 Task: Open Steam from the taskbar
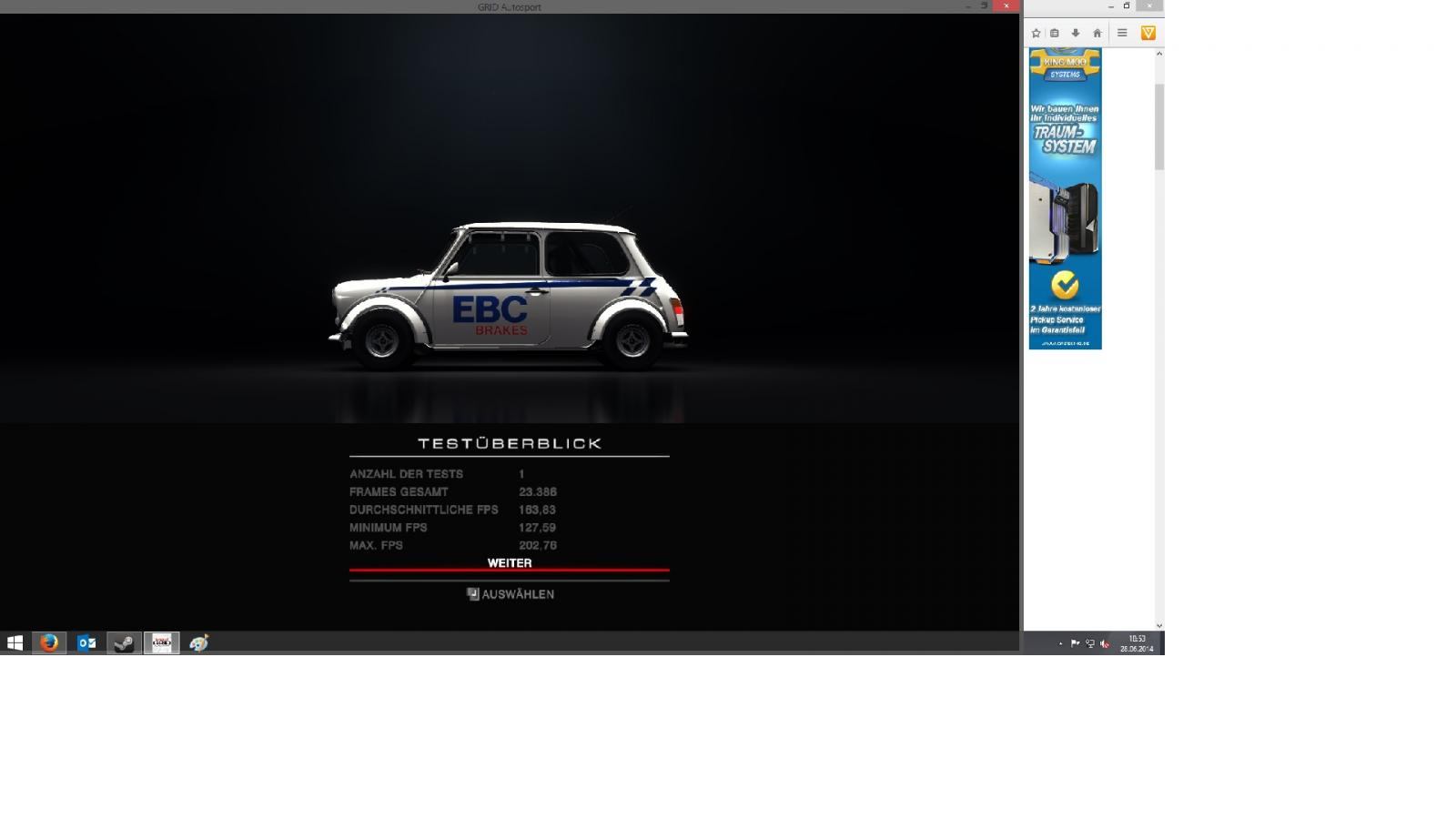[x=124, y=642]
